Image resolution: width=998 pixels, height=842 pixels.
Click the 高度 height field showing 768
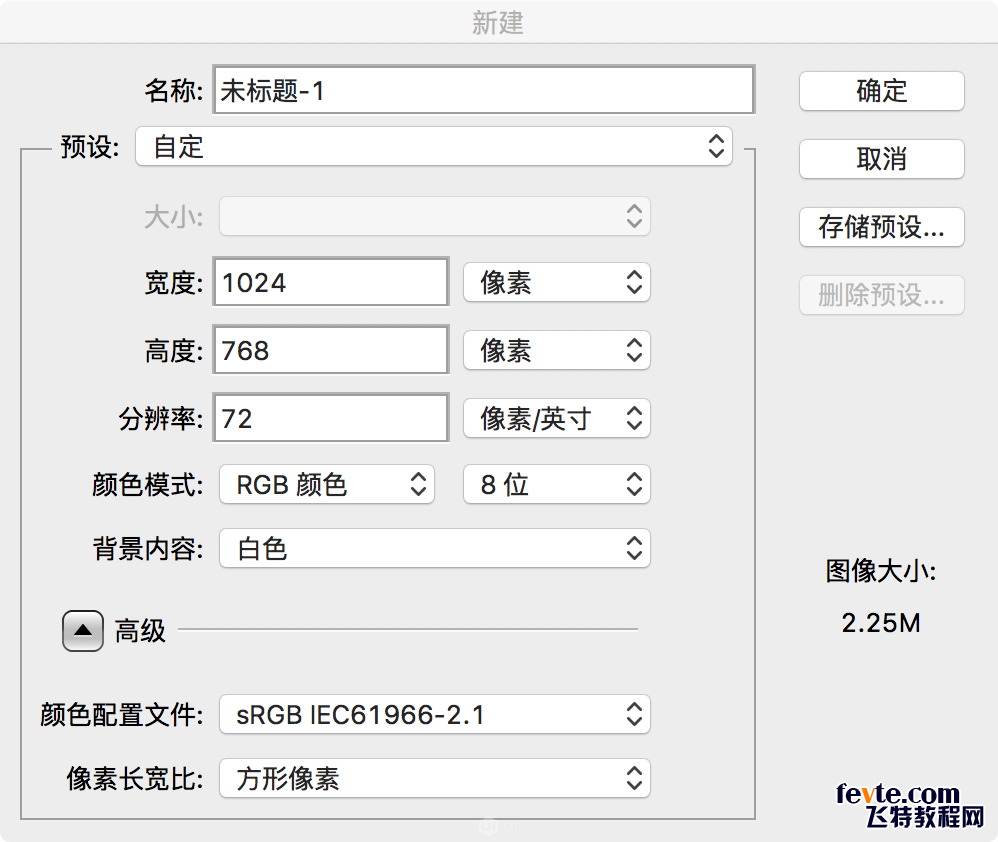[x=331, y=350]
